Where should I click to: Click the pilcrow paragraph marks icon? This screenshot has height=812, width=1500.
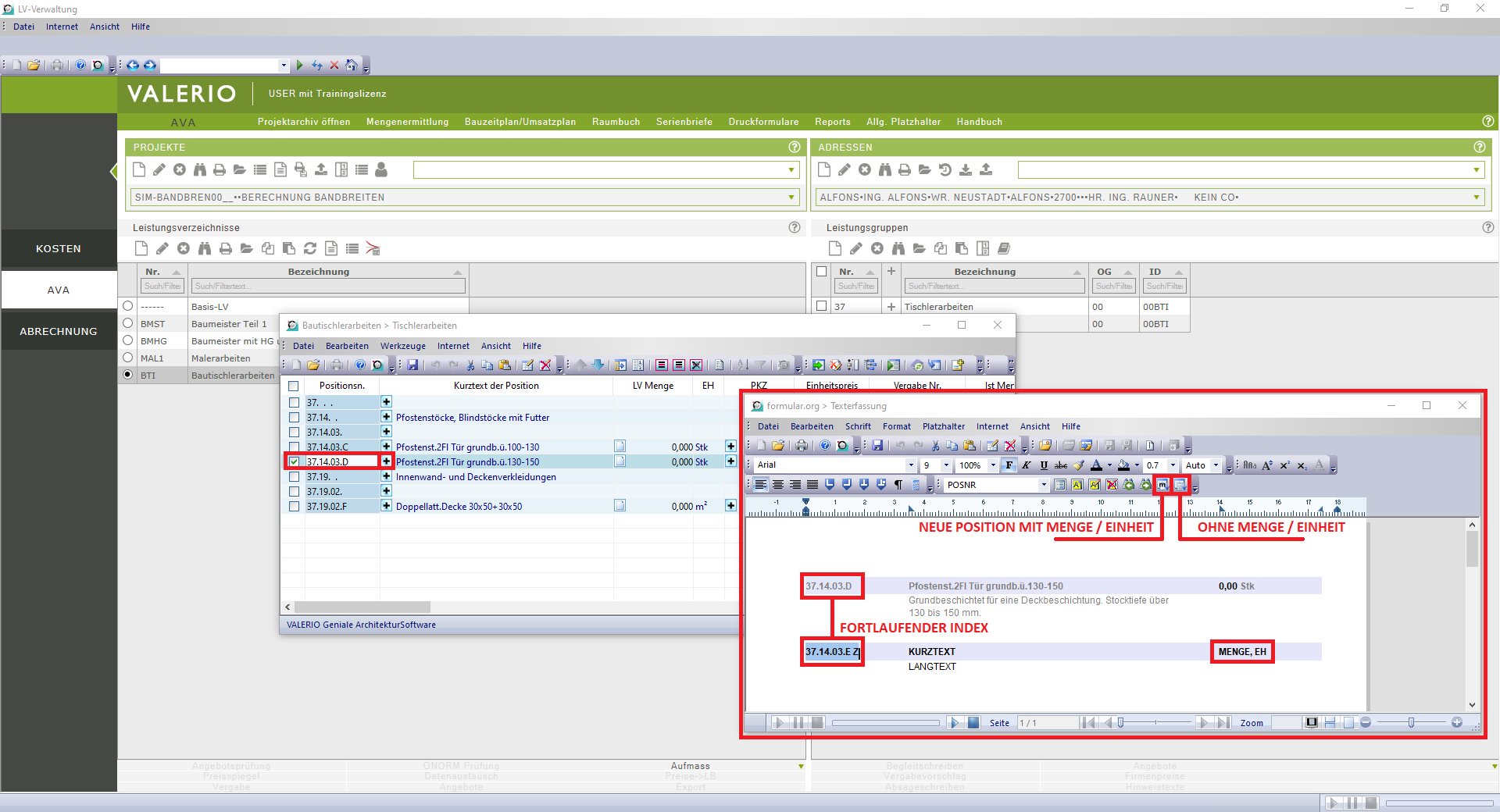pos(898,485)
